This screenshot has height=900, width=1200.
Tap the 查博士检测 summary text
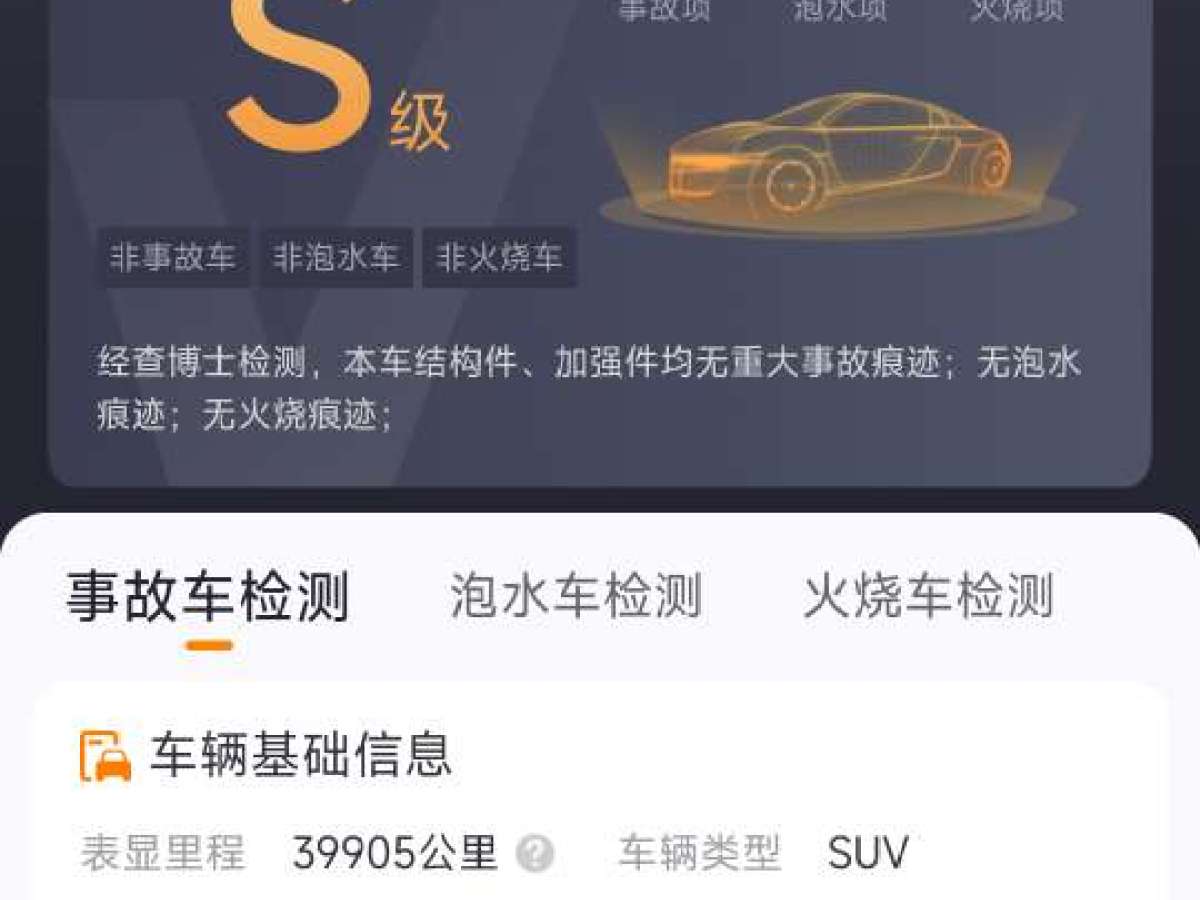click(x=589, y=389)
